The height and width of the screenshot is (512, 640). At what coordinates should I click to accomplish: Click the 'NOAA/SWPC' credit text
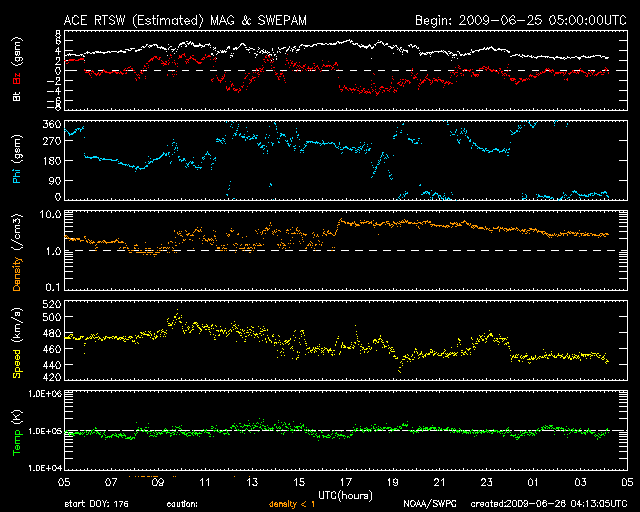[x=430, y=504]
